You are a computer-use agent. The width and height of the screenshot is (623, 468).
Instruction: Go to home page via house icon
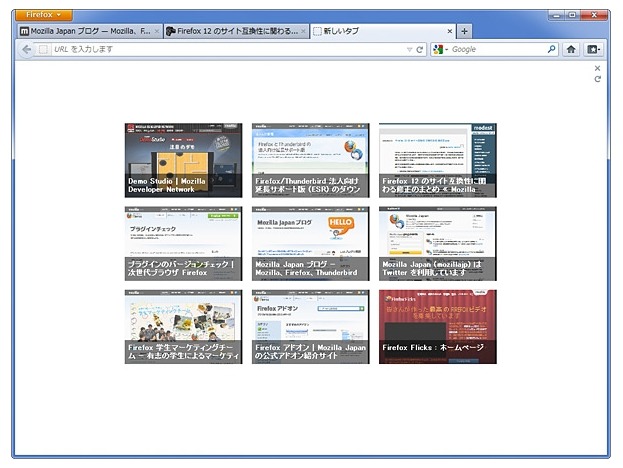pyautogui.click(x=571, y=49)
